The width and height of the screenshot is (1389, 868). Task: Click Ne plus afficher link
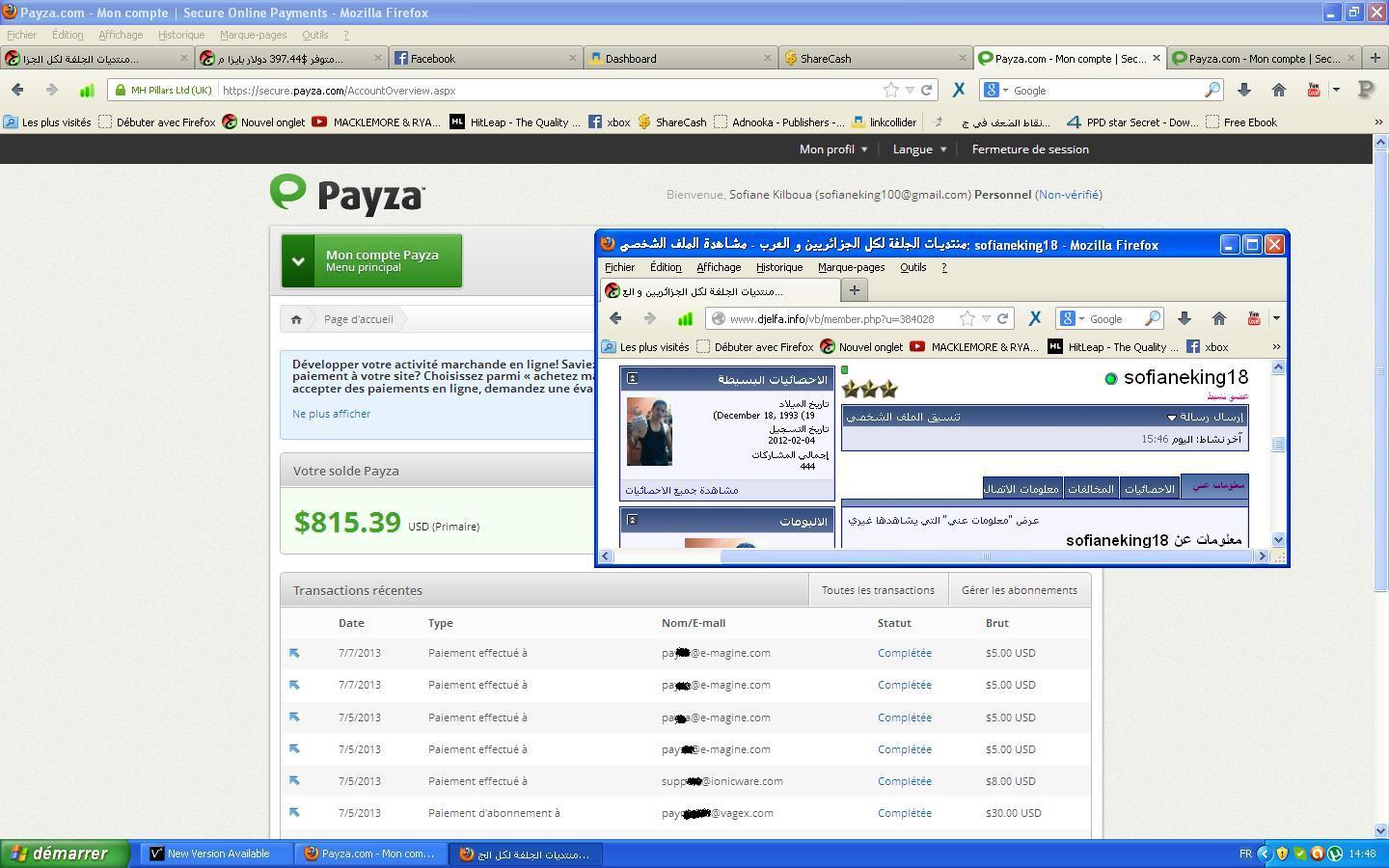(331, 414)
